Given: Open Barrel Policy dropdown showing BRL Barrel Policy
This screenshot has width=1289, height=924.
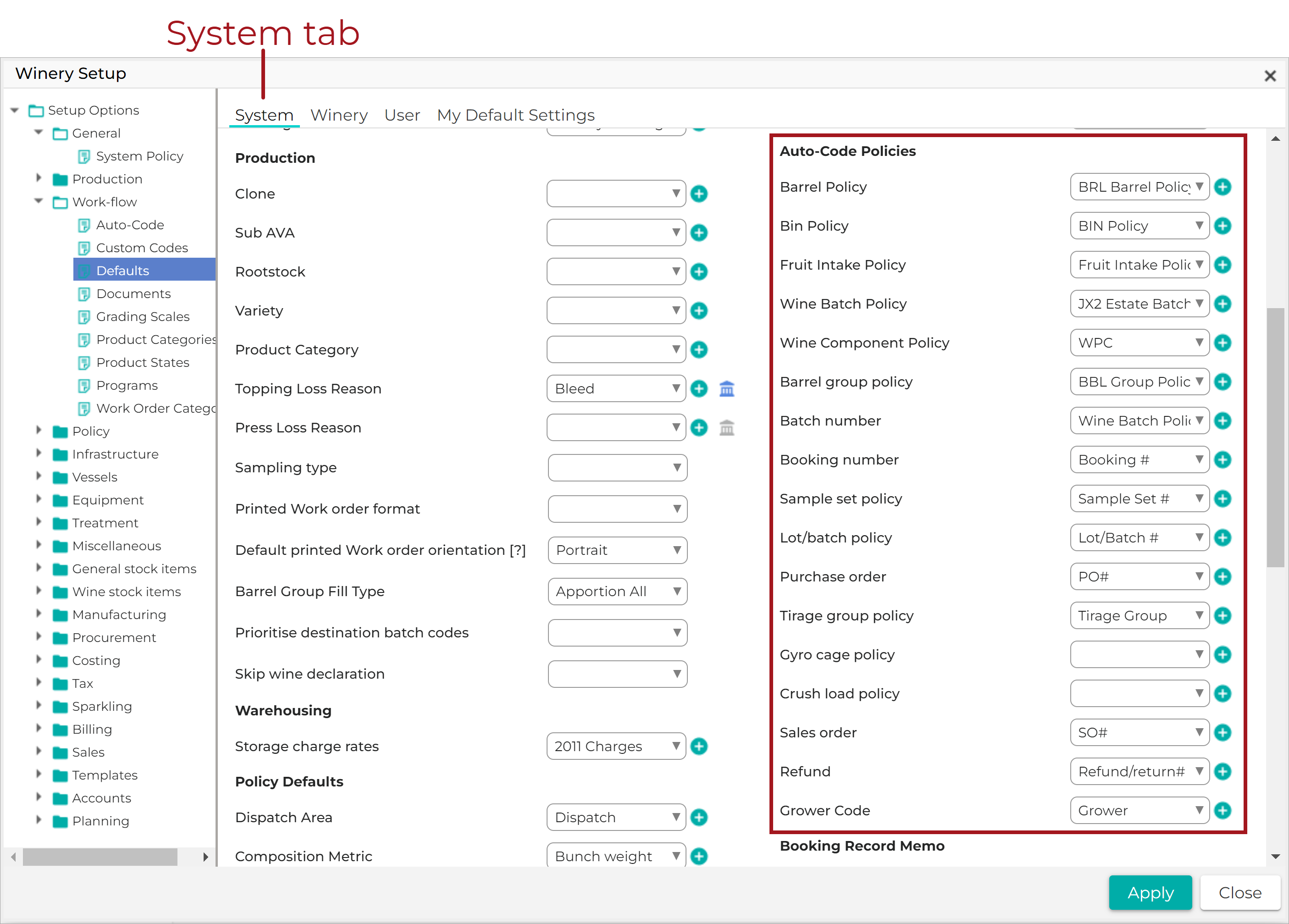Looking at the screenshot, I should (1140, 187).
